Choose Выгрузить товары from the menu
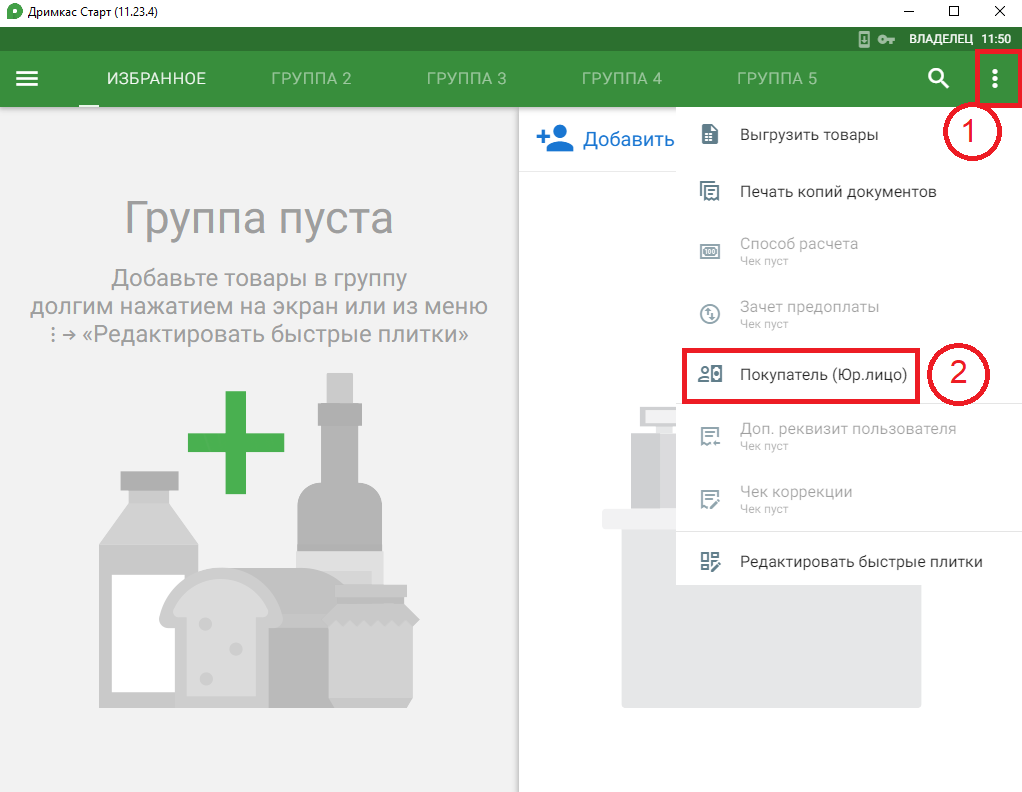 coord(809,135)
